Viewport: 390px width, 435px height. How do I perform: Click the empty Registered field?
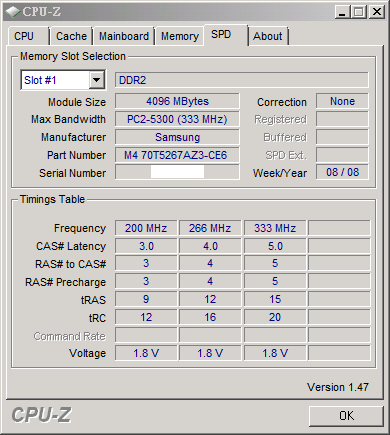tap(342, 119)
